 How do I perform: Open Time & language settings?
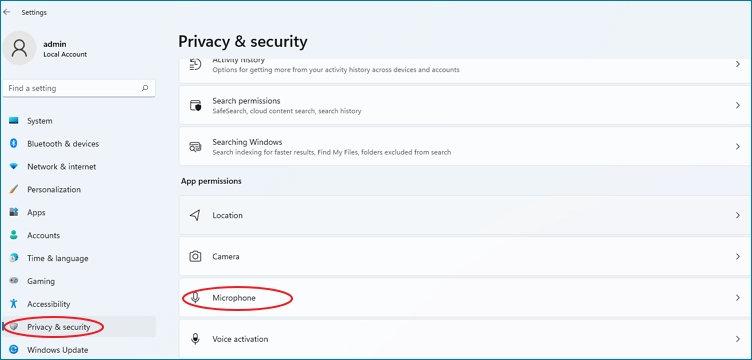79,258
